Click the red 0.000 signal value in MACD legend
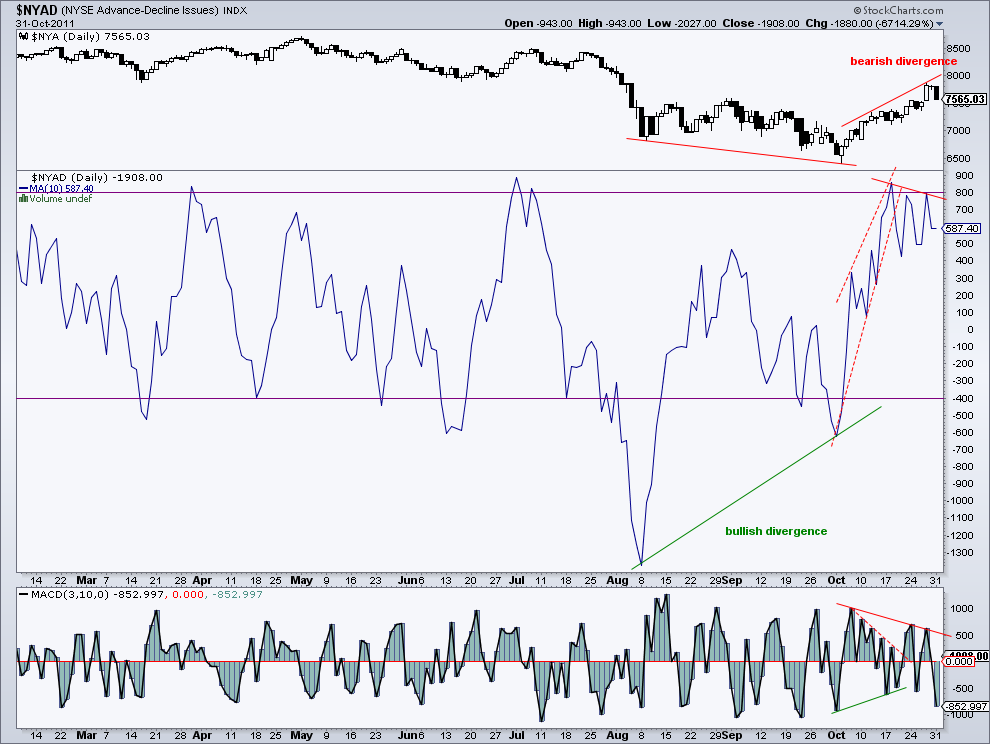Viewport: 990px width, 744px height. [x=189, y=594]
